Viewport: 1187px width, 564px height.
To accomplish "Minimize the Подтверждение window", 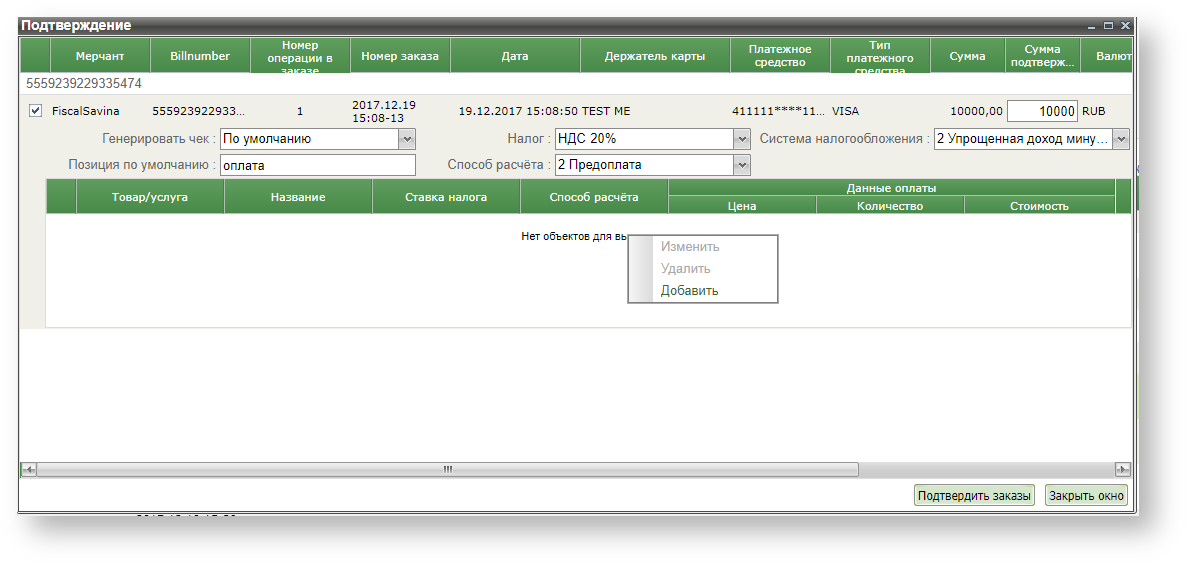I will click(x=1092, y=25).
